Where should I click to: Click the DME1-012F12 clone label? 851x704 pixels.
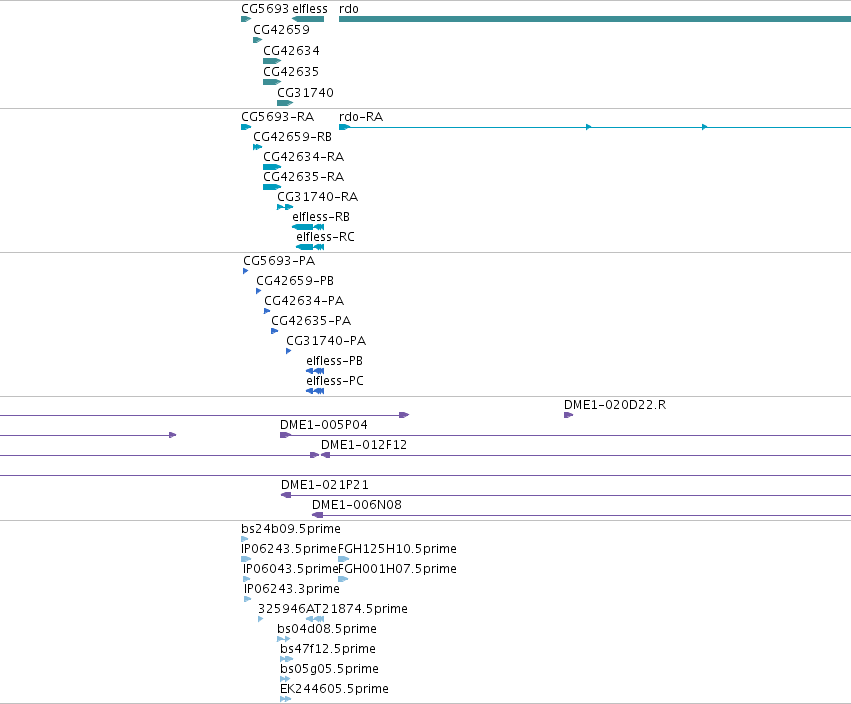click(x=364, y=445)
